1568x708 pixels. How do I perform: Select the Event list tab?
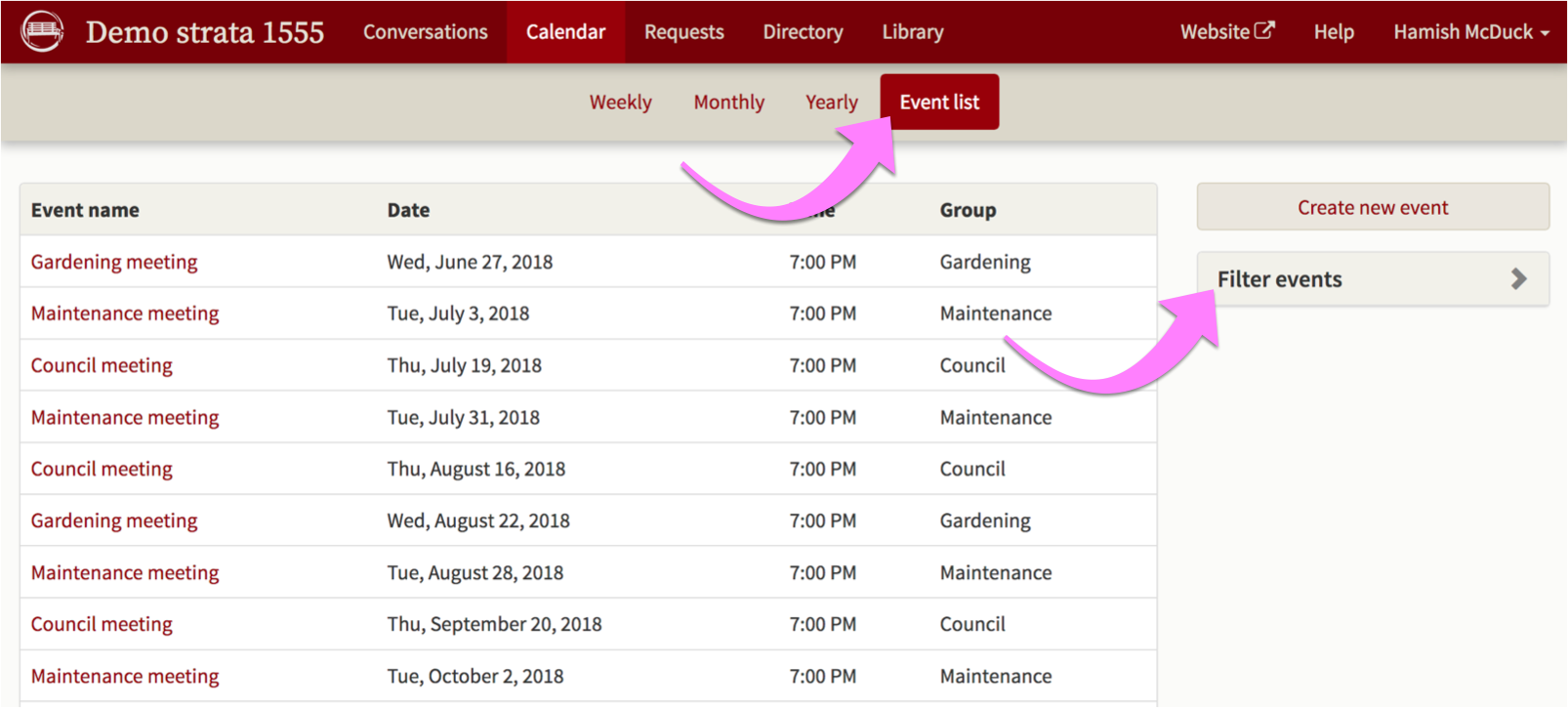[938, 103]
